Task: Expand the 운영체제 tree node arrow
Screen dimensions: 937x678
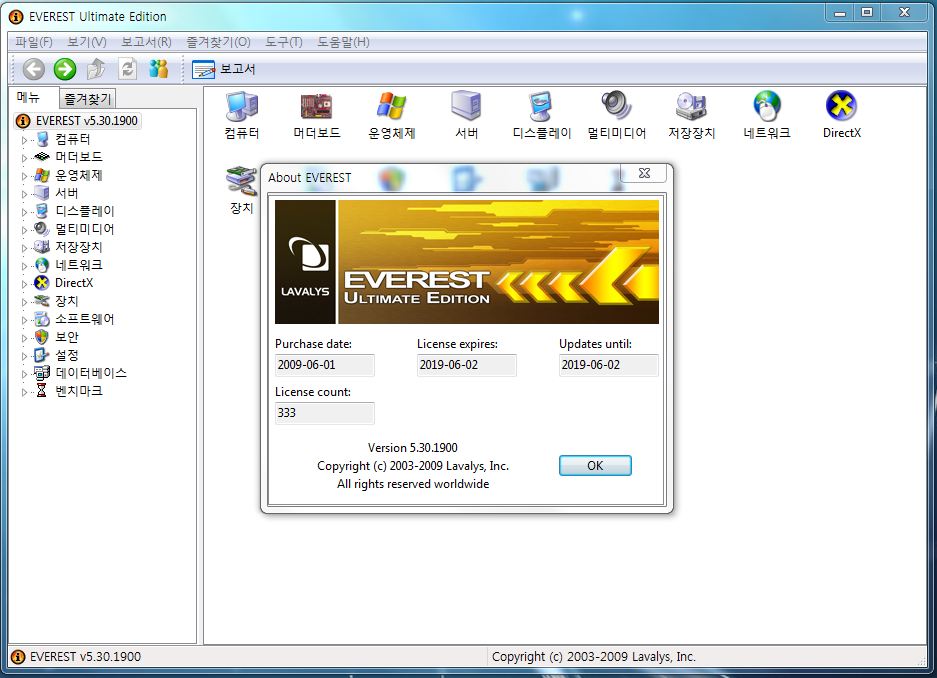Action: pos(25,176)
